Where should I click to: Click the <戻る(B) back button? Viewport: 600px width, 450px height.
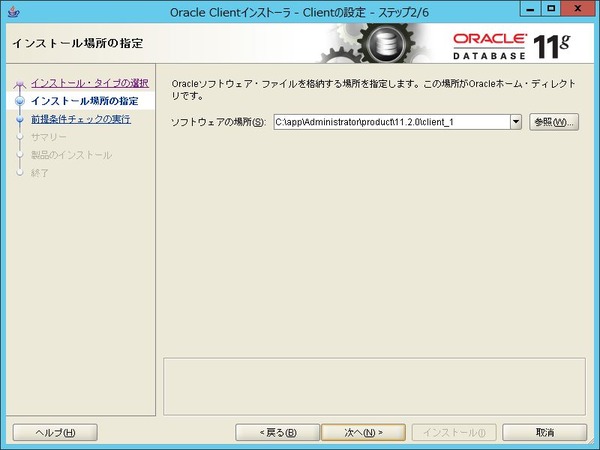[277, 433]
